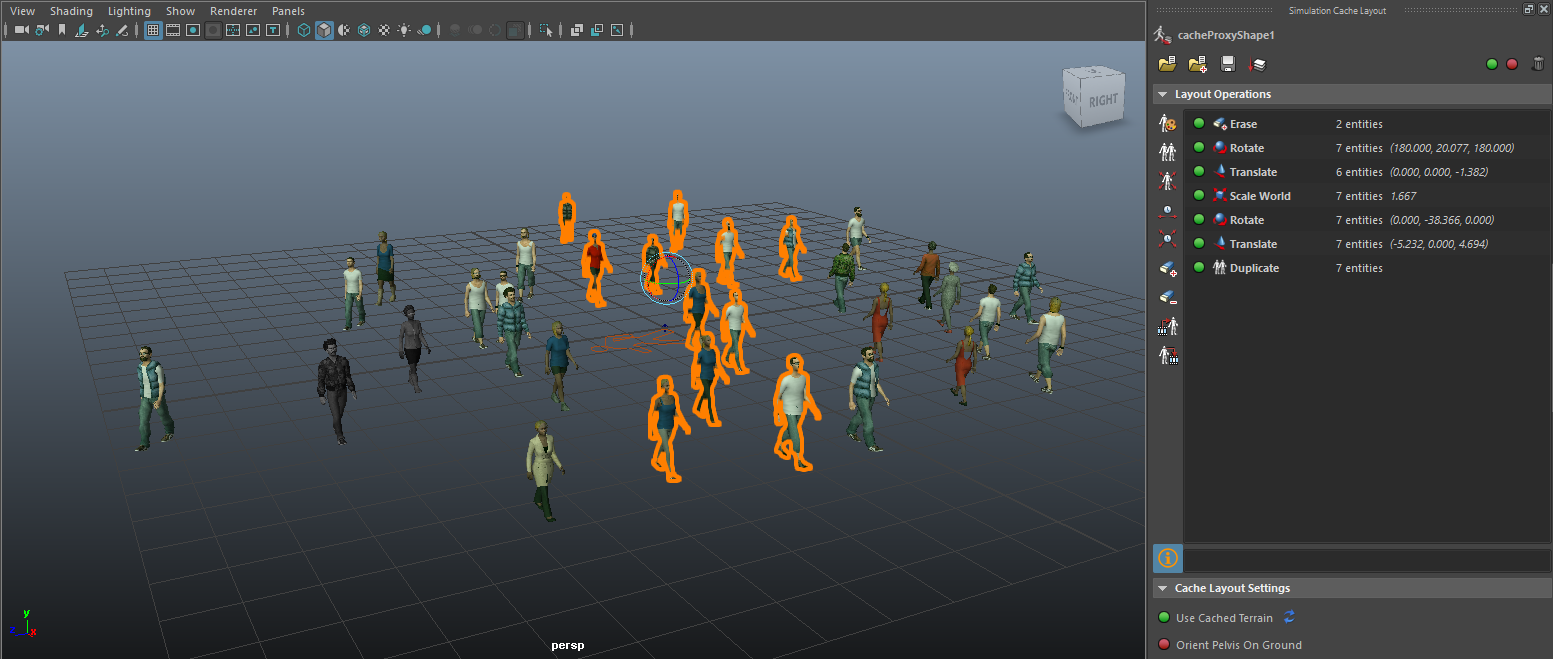Click the RIGHT face of the view cube
This screenshot has width=1553, height=659.
(x=1103, y=100)
